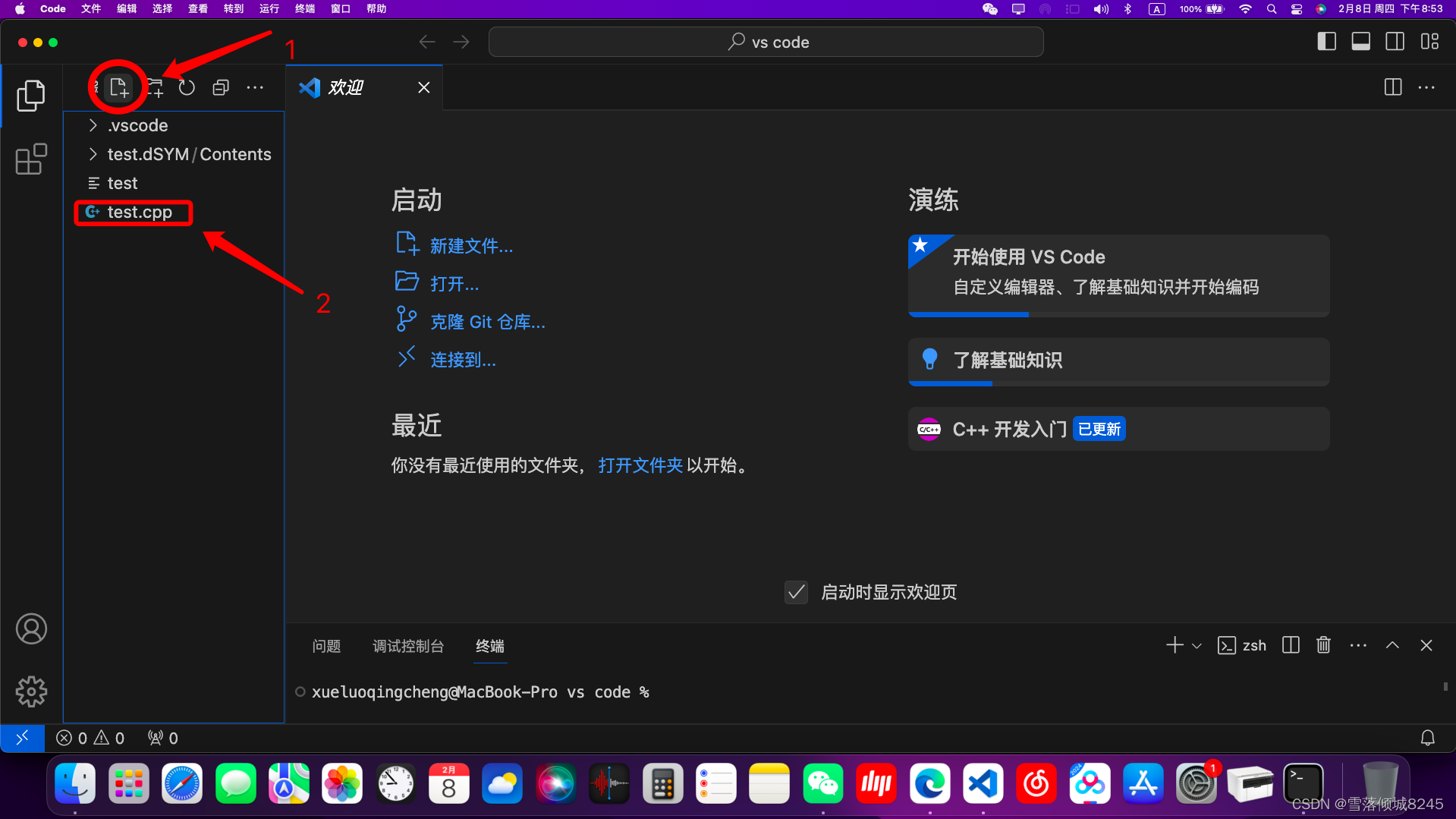Switch to the 调试控制台 tab
1456x819 pixels.
[x=408, y=646]
